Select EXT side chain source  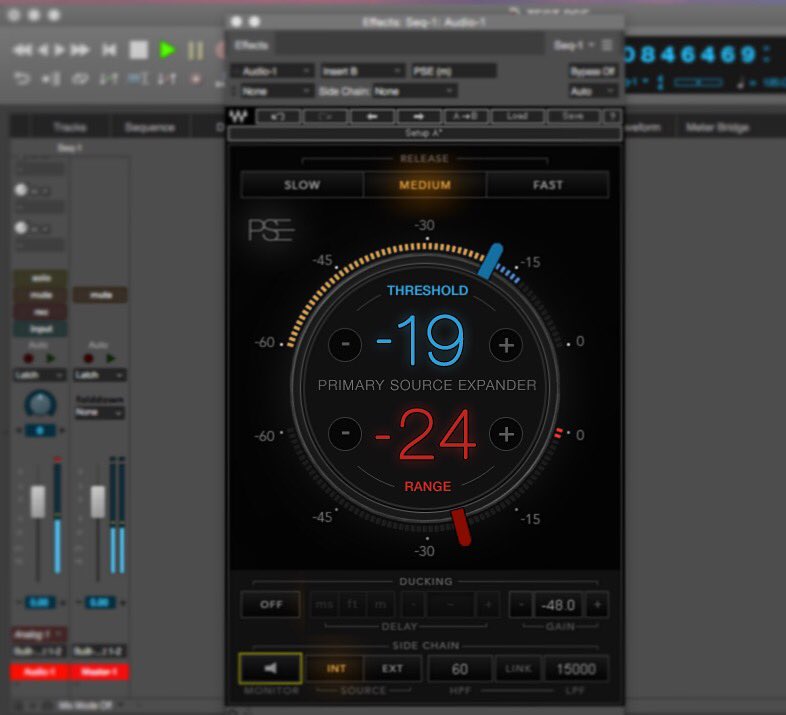pos(392,668)
